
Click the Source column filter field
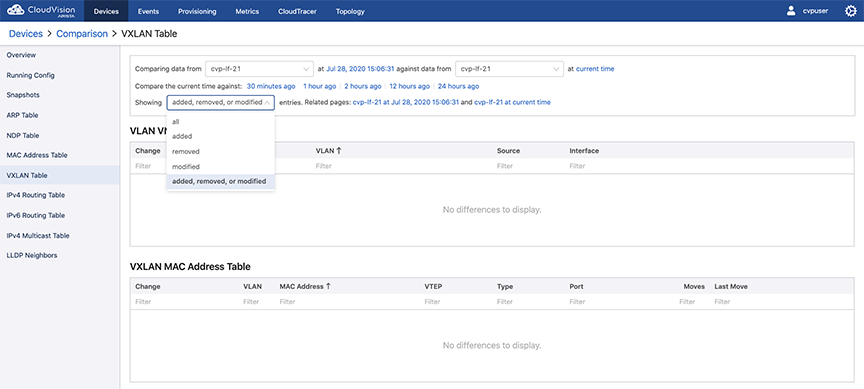(528, 166)
